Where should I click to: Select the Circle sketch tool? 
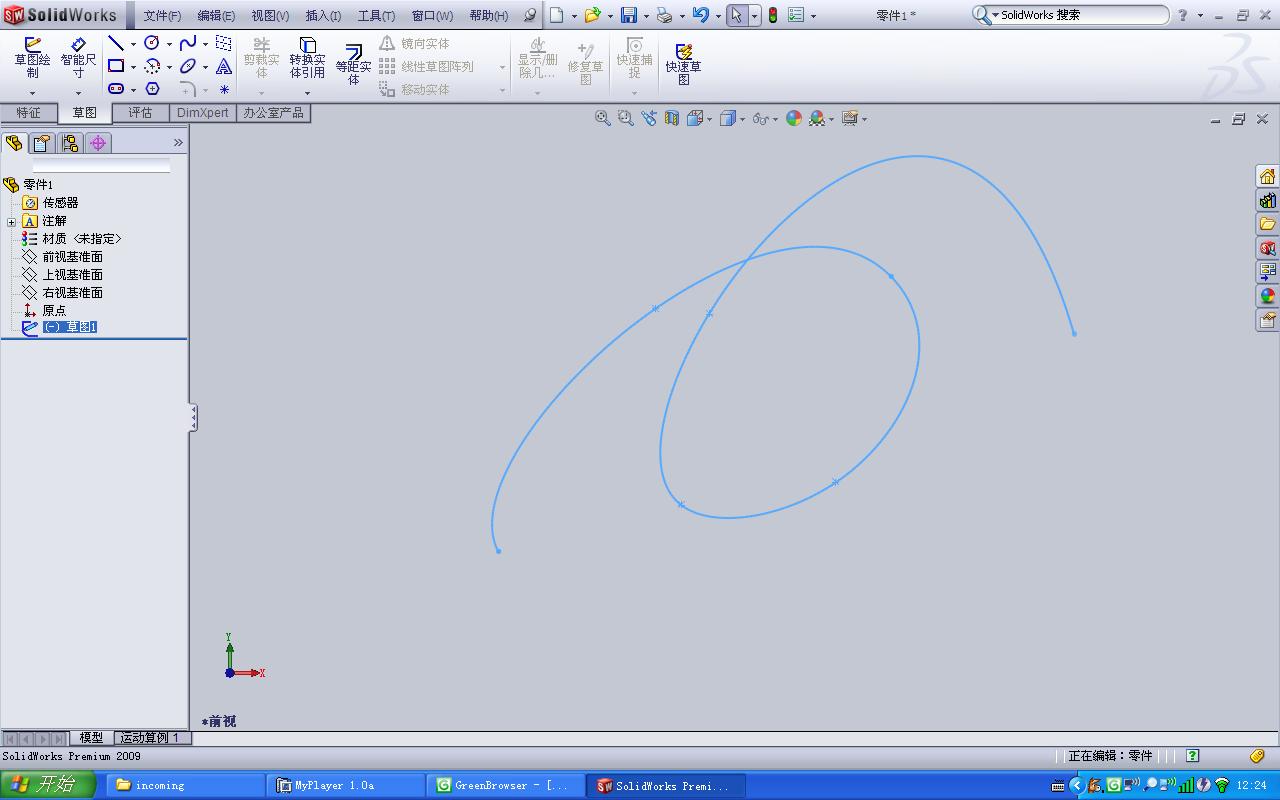coord(152,43)
